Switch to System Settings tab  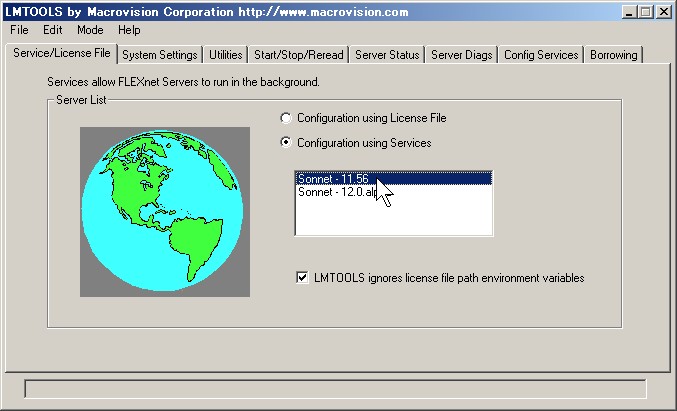[160, 55]
